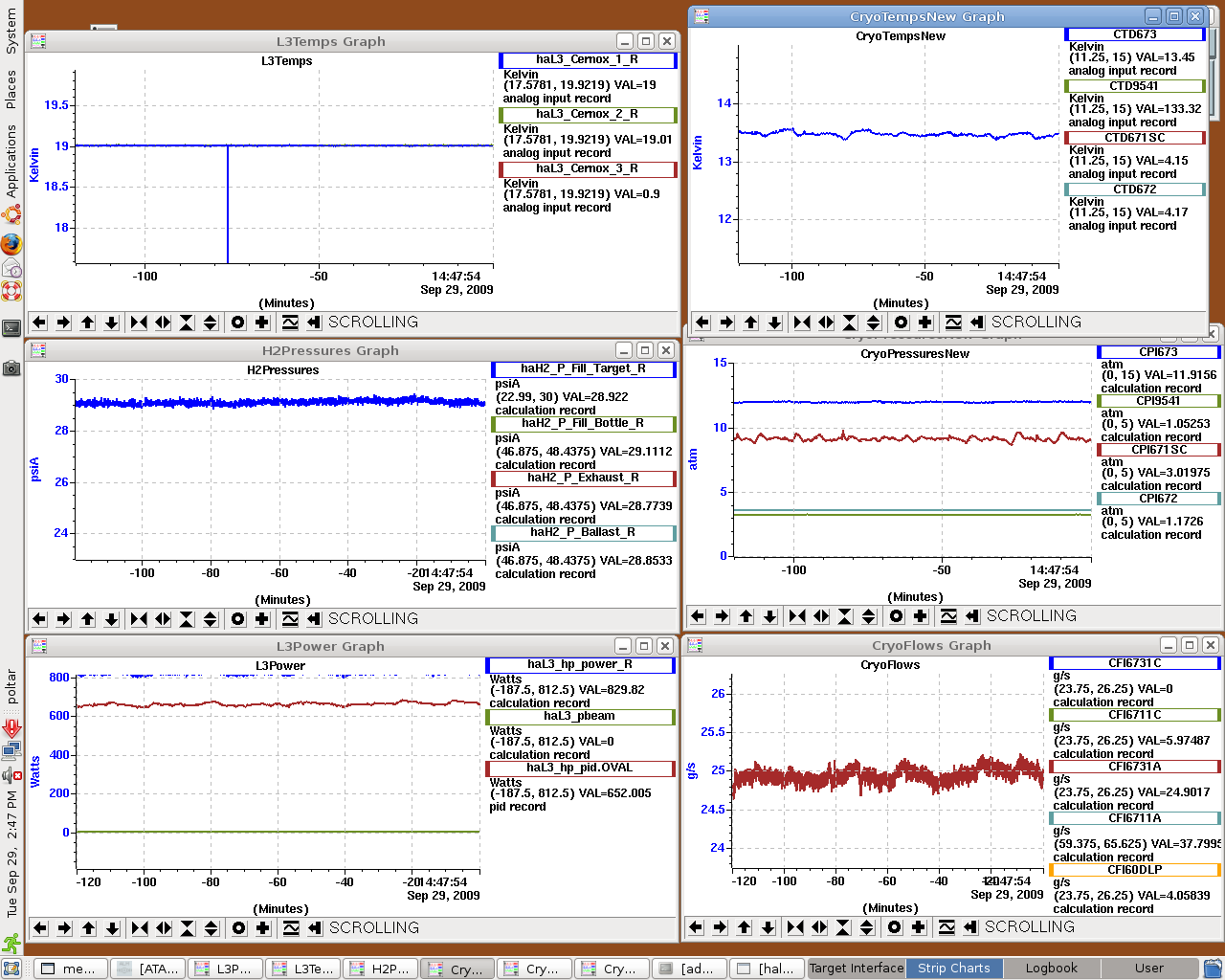Image resolution: width=1225 pixels, height=980 pixels.
Task: Switch to the Strip Charts workspace
Action: click(954, 969)
